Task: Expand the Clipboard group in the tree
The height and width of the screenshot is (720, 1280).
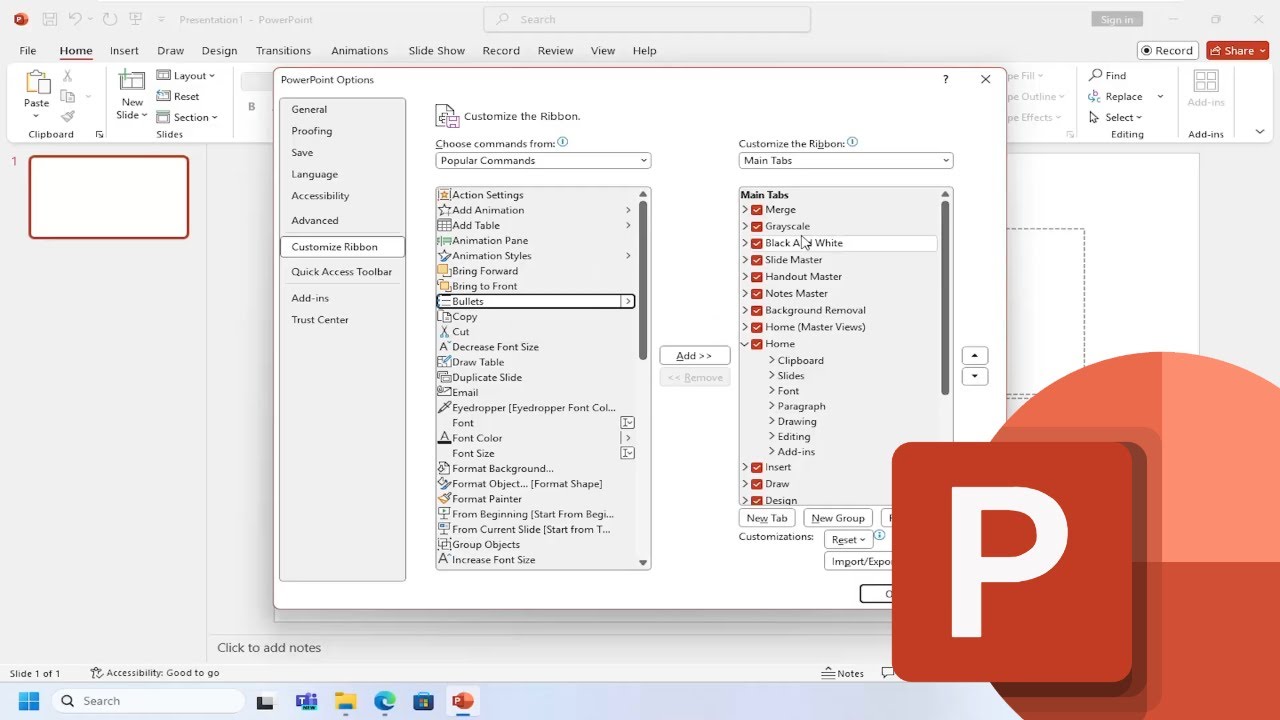Action: click(x=771, y=360)
